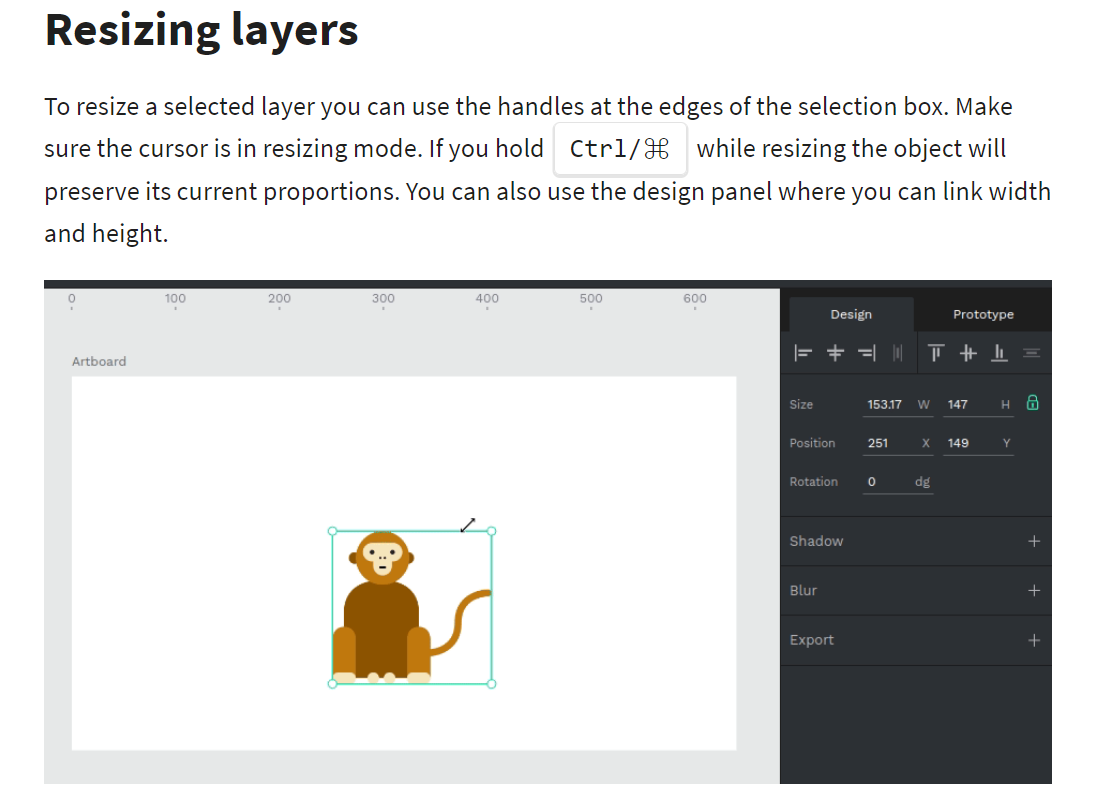This screenshot has width=1102, height=811.
Task: Click the bottom-right selection handle
Action: point(491,684)
